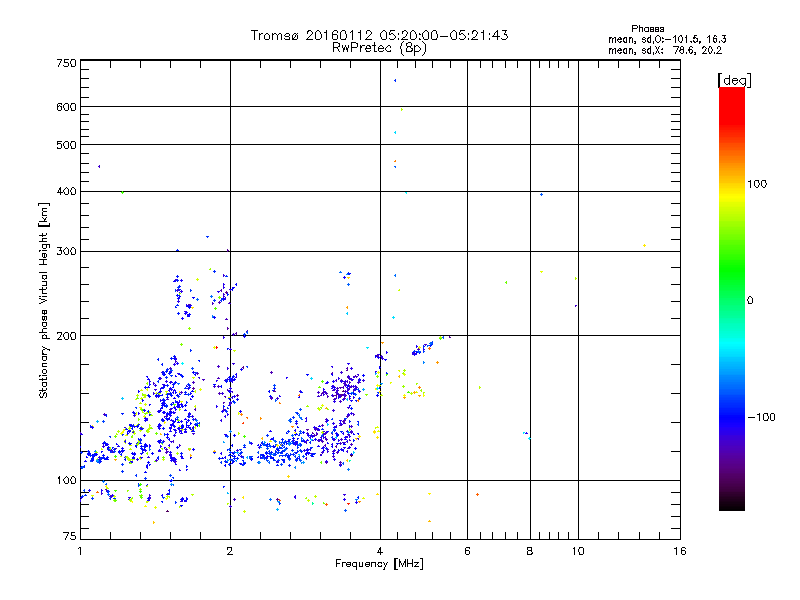Click the phase colorbar gradient
Image resolution: width=800 pixels, height=600 pixels.
point(732,298)
